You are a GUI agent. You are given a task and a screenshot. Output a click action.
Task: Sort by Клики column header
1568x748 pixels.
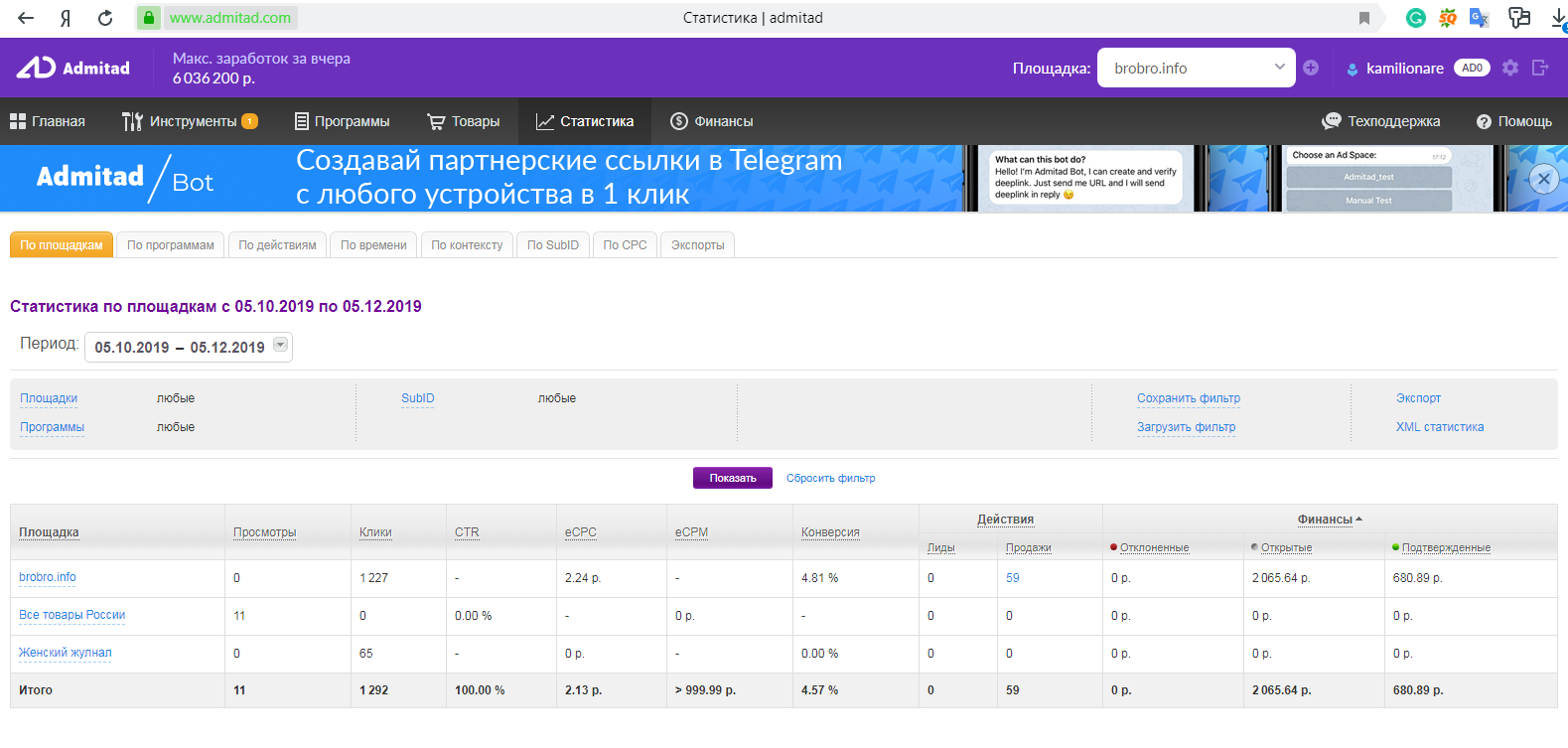375,532
